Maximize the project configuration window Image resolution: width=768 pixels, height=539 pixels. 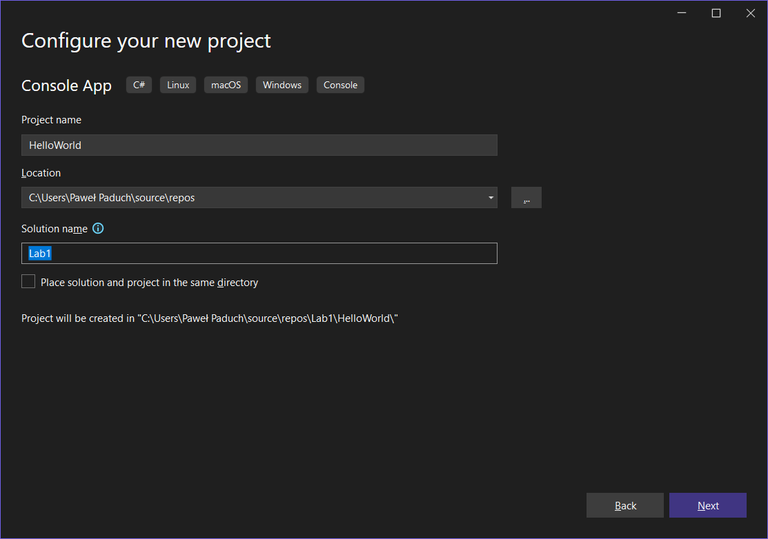(716, 13)
